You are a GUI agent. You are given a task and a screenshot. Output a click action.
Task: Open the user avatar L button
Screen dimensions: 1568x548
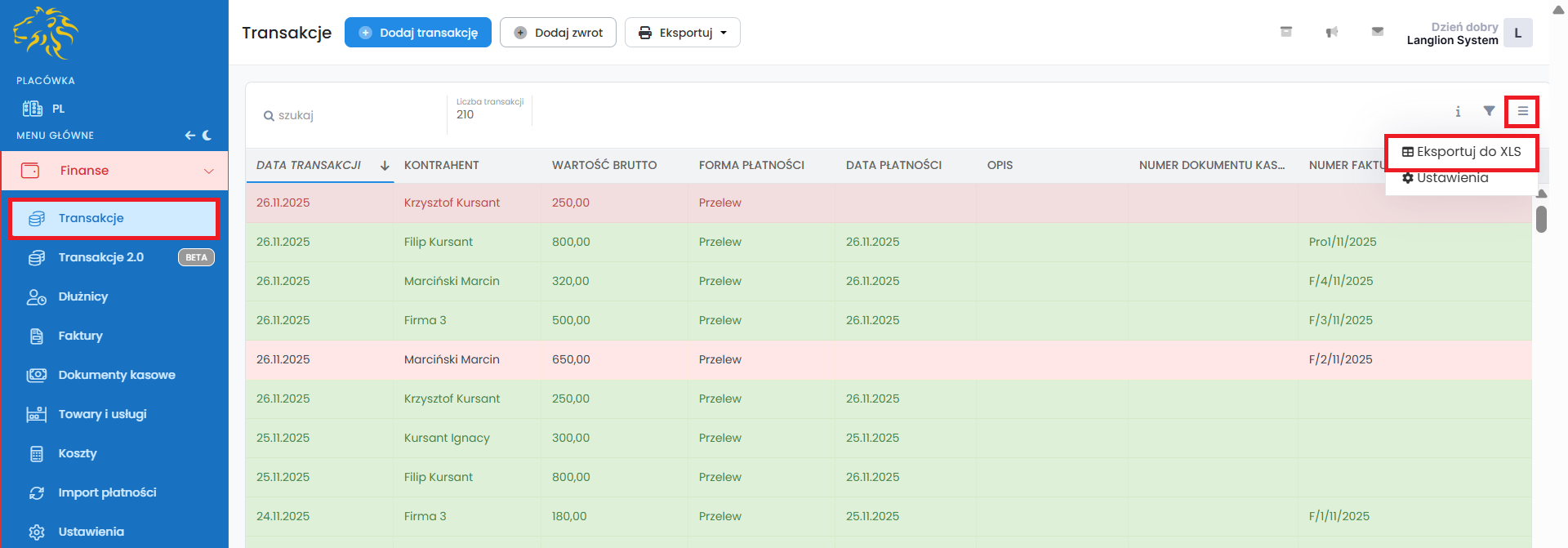pyautogui.click(x=1517, y=33)
